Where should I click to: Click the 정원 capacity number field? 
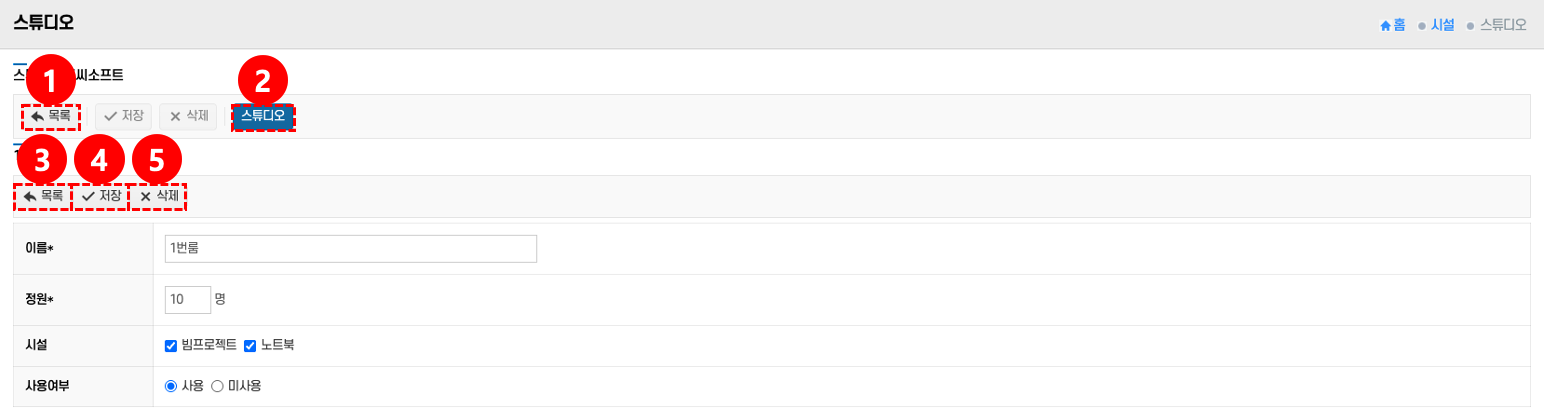tap(187, 299)
